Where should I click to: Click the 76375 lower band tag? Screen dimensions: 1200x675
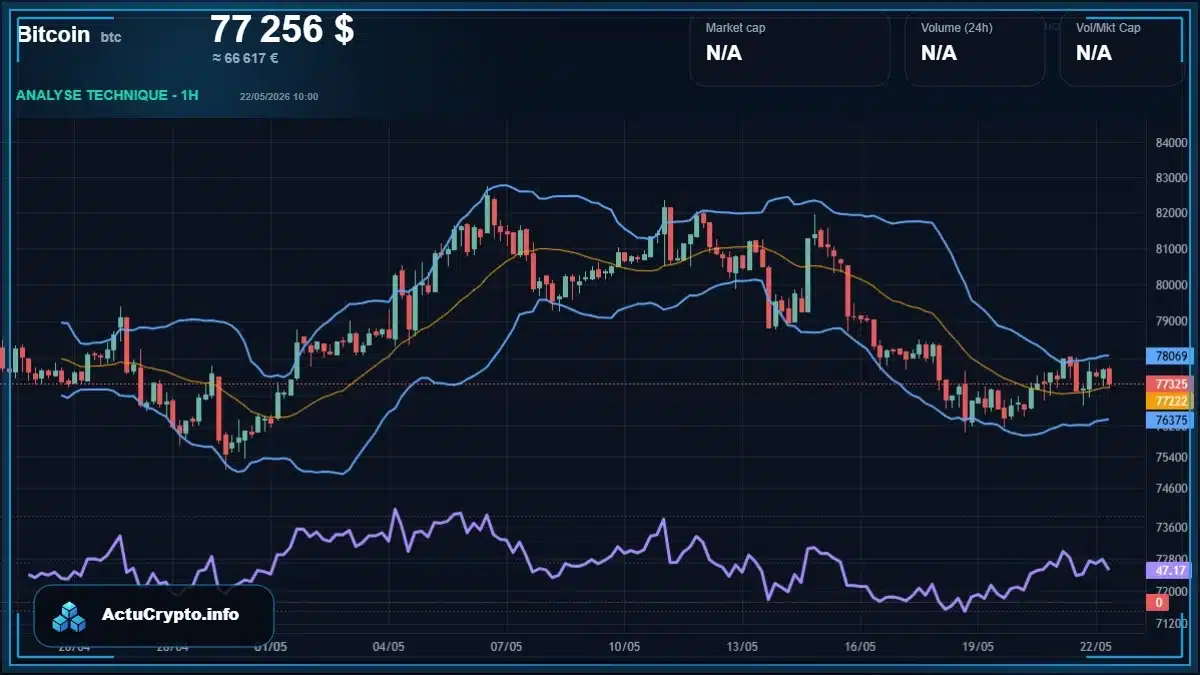(x=1170, y=420)
